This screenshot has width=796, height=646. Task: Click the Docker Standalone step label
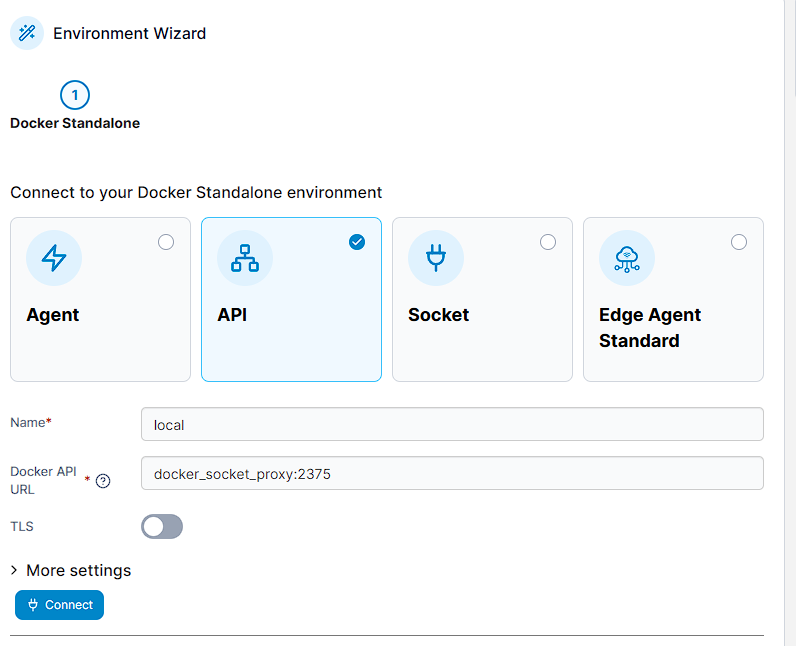75,123
